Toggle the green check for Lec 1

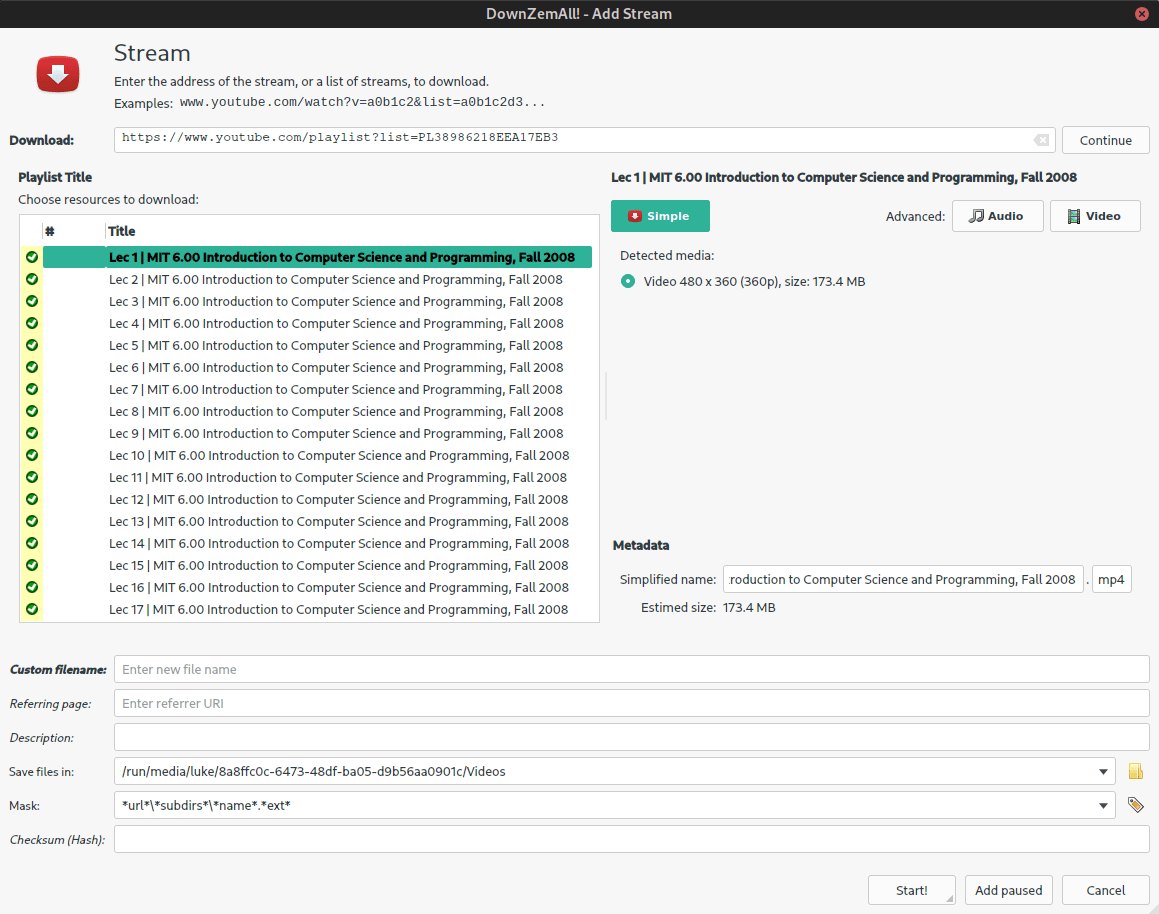(x=32, y=257)
